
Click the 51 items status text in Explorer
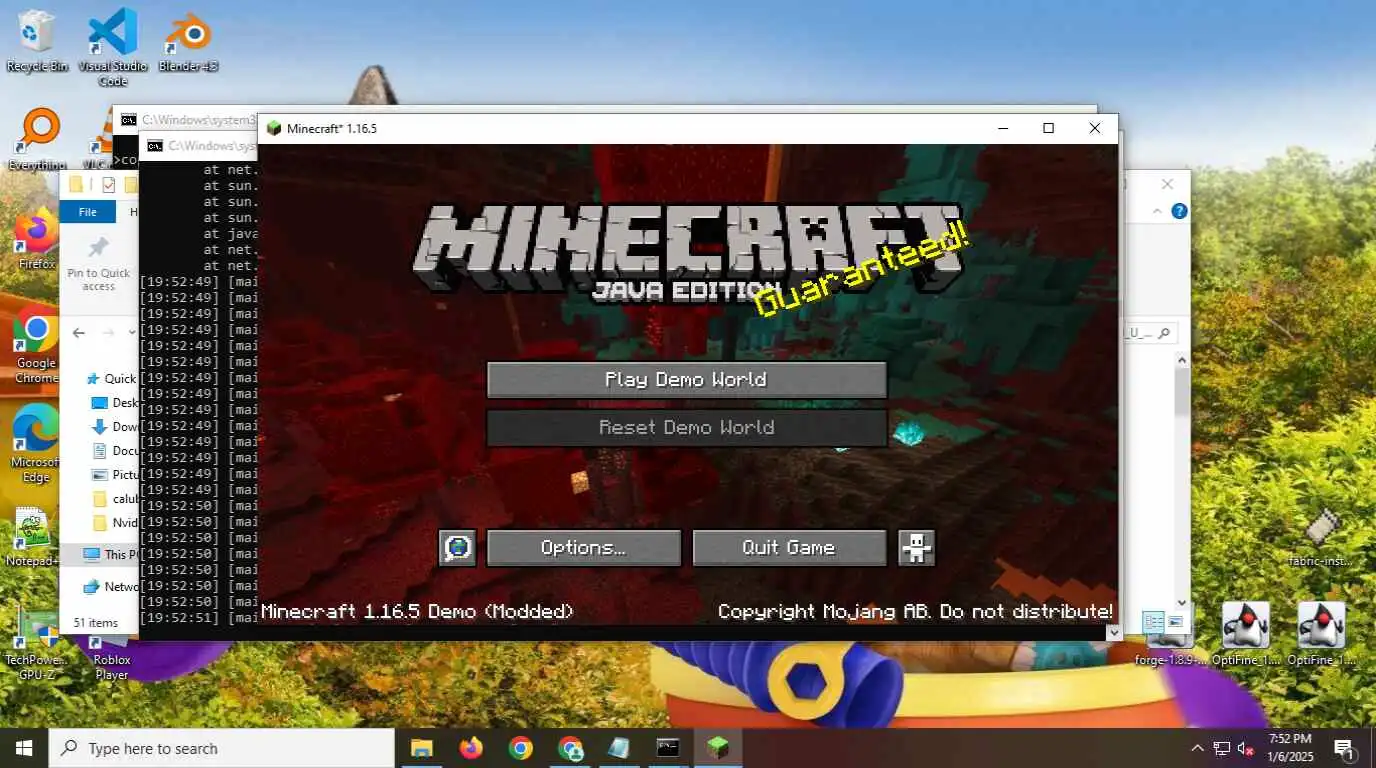click(95, 623)
